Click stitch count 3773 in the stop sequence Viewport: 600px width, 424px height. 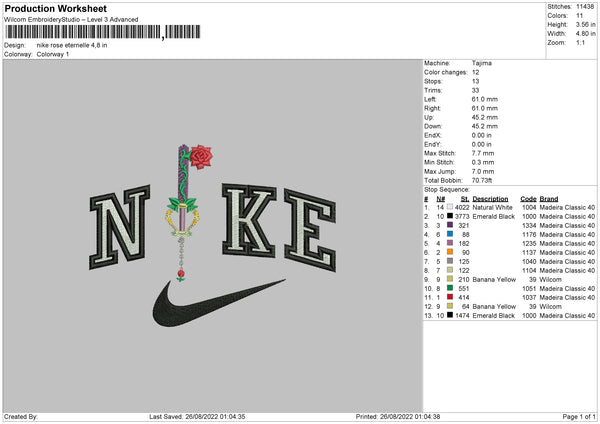(x=462, y=217)
